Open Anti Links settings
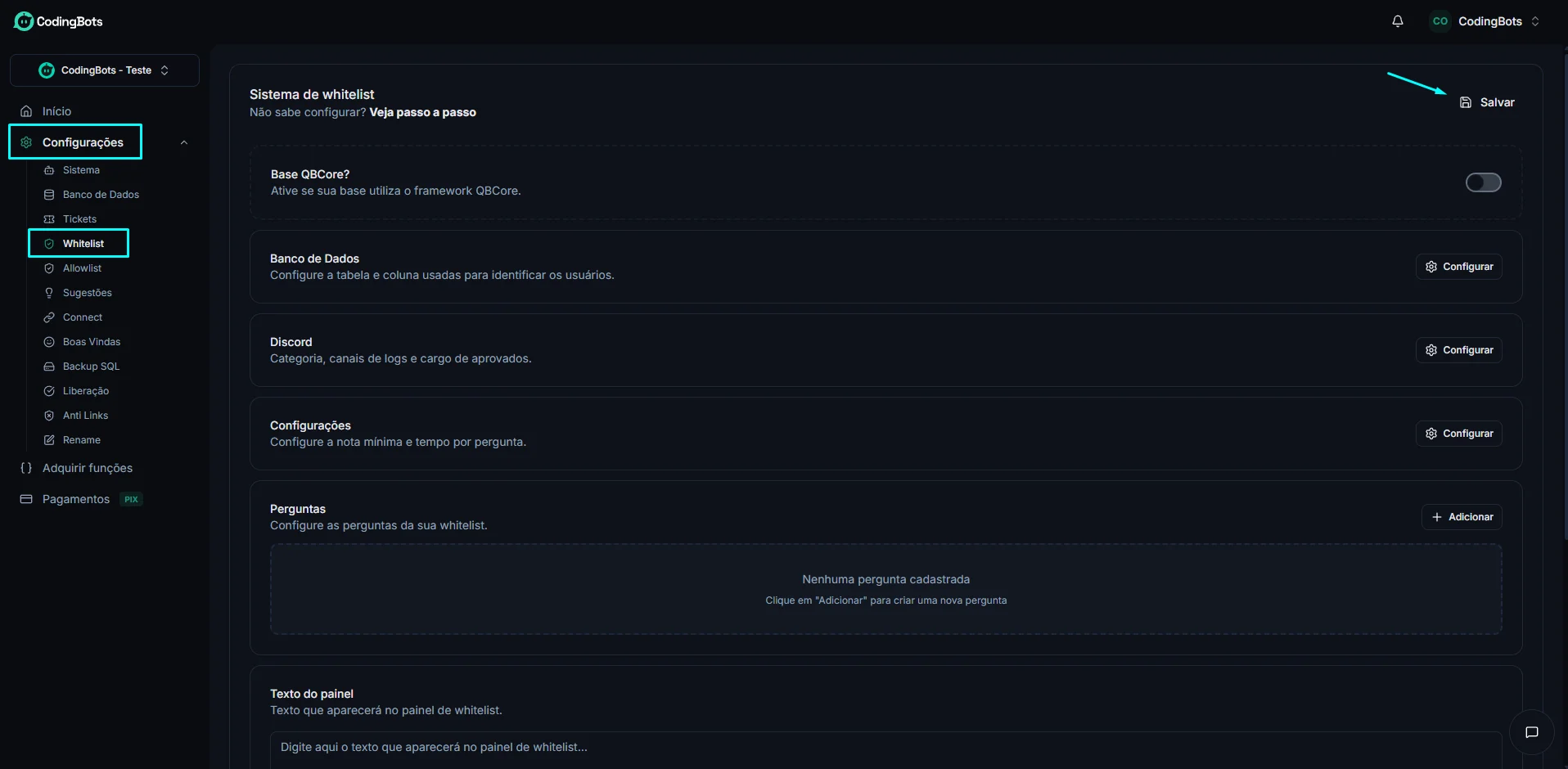The image size is (1568, 769). 85,416
